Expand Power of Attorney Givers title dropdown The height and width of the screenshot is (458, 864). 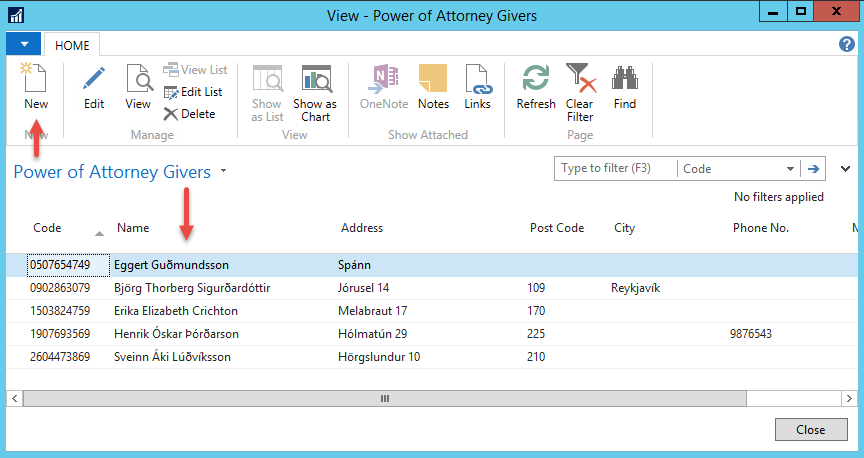pyautogui.click(x=224, y=171)
